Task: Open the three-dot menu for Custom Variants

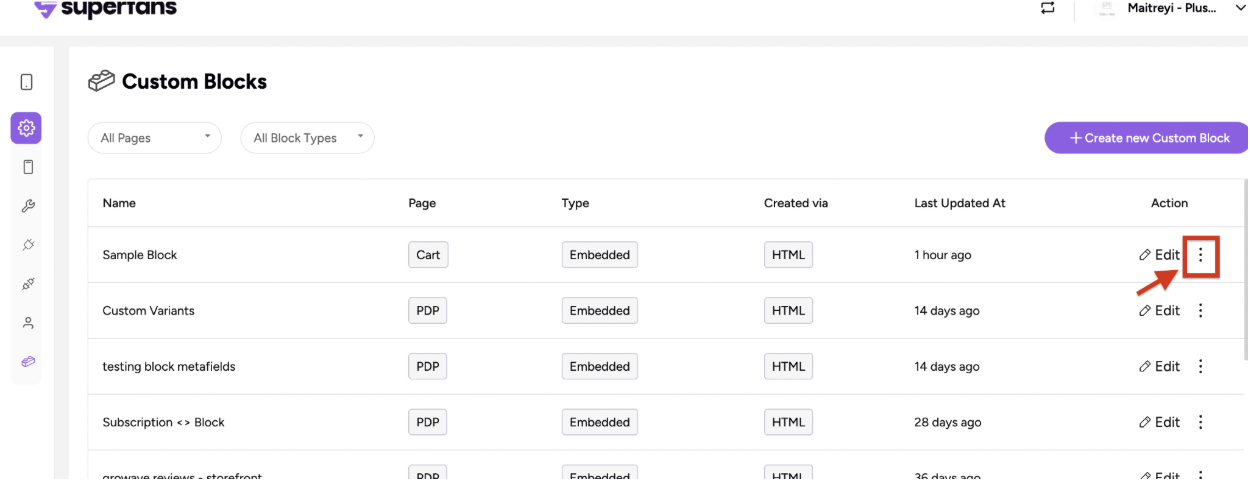Action: [1201, 311]
